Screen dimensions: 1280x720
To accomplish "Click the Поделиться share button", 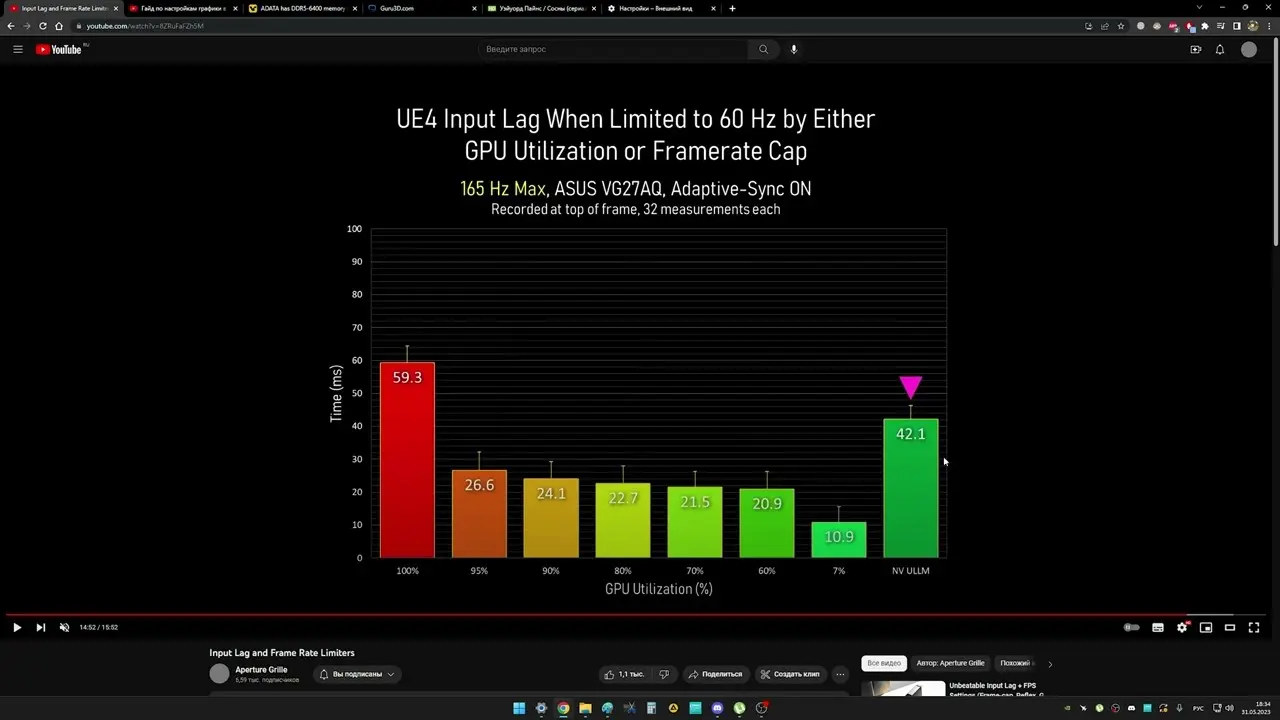I will coord(715,674).
